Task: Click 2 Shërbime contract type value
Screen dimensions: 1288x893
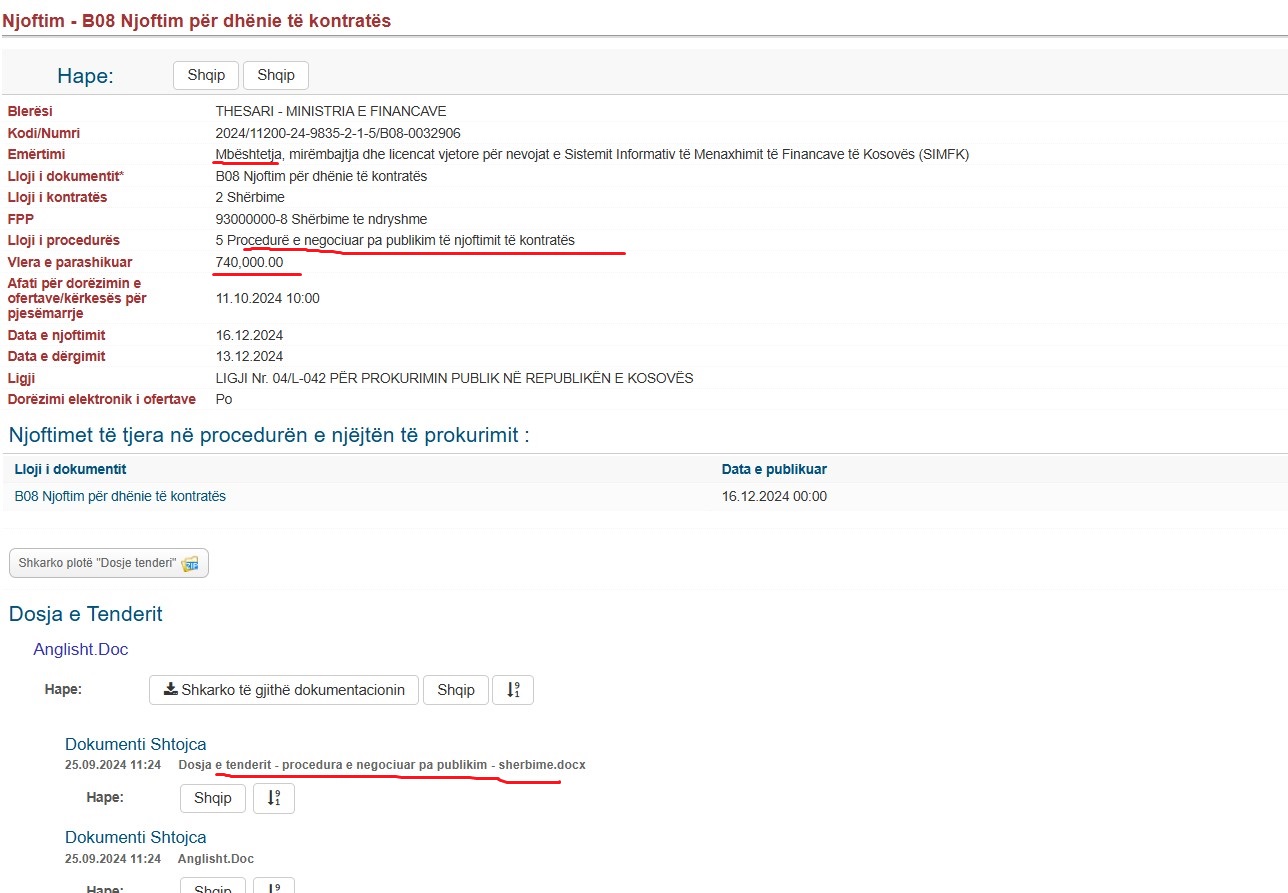Action: click(251, 197)
